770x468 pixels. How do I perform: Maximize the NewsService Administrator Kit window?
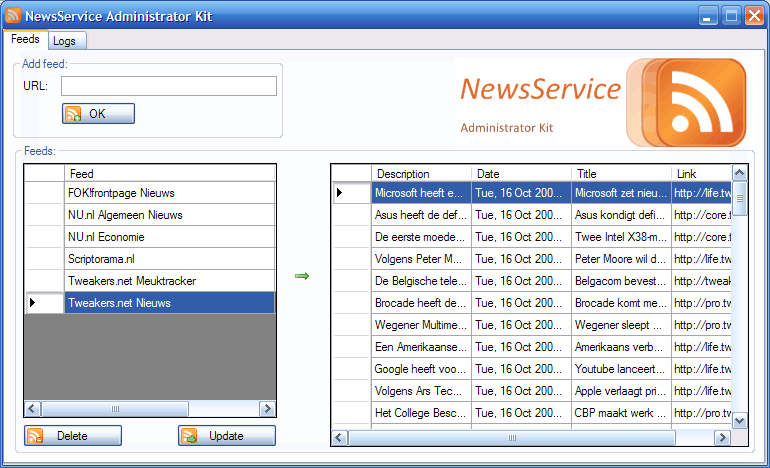(x=731, y=16)
